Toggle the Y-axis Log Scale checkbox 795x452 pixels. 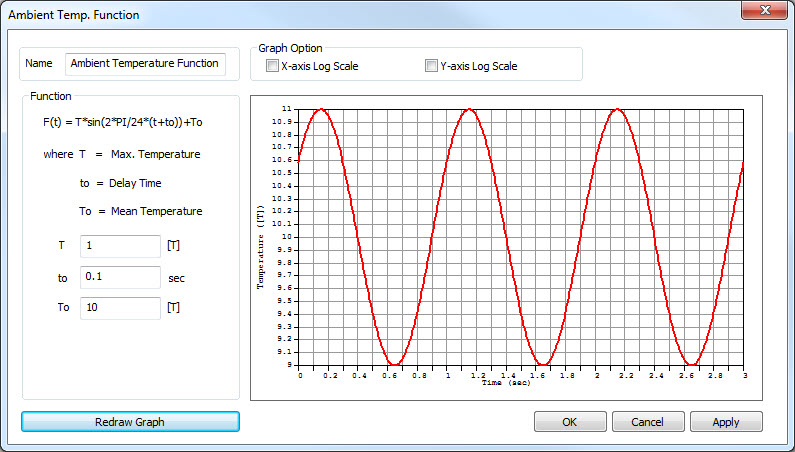(x=431, y=67)
